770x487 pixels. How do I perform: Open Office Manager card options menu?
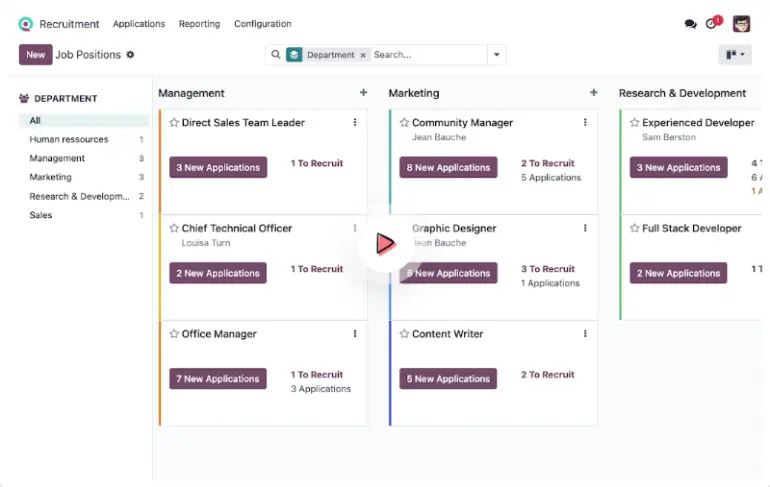(x=355, y=334)
